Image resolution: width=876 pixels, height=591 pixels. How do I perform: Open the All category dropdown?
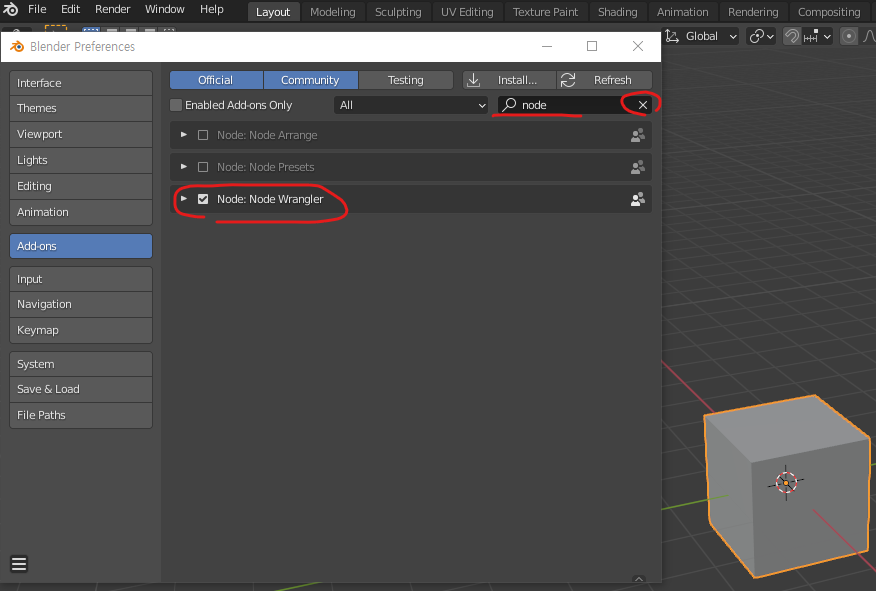[411, 105]
